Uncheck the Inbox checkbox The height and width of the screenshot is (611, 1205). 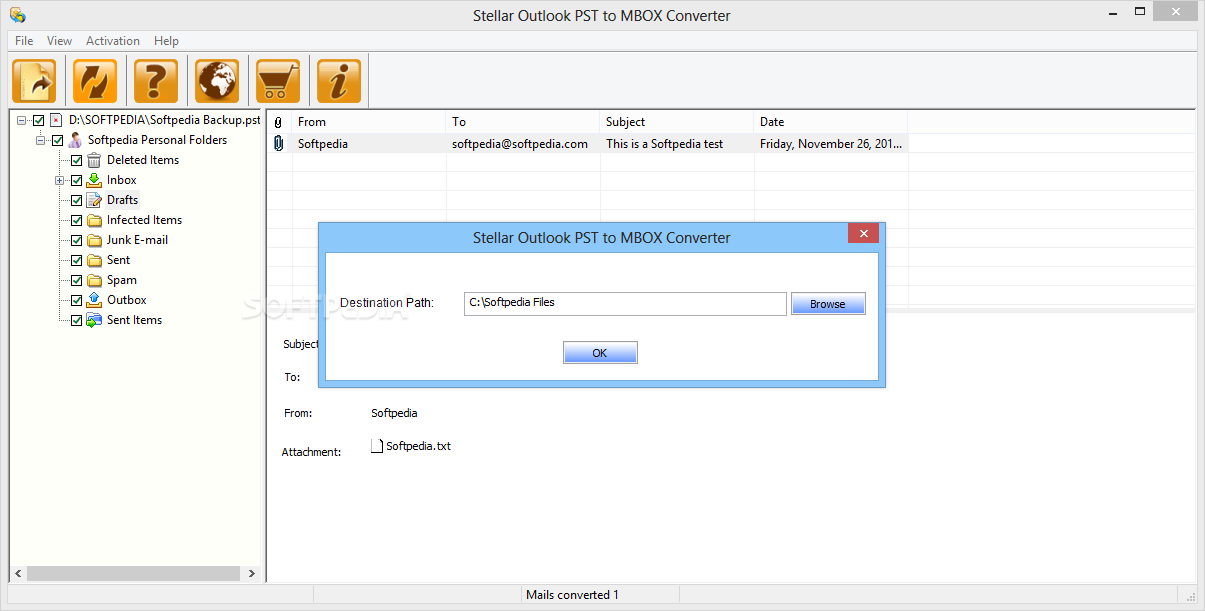coord(76,180)
